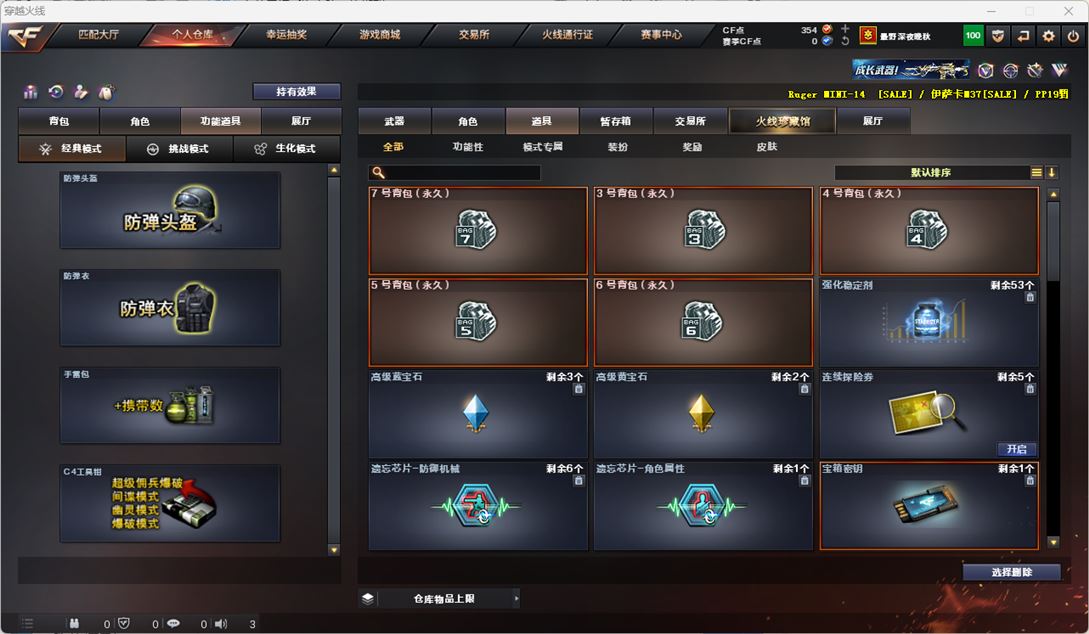Click item list scrollbar down arrow
This screenshot has width=1089, height=634.
[x=1054, y=542]
